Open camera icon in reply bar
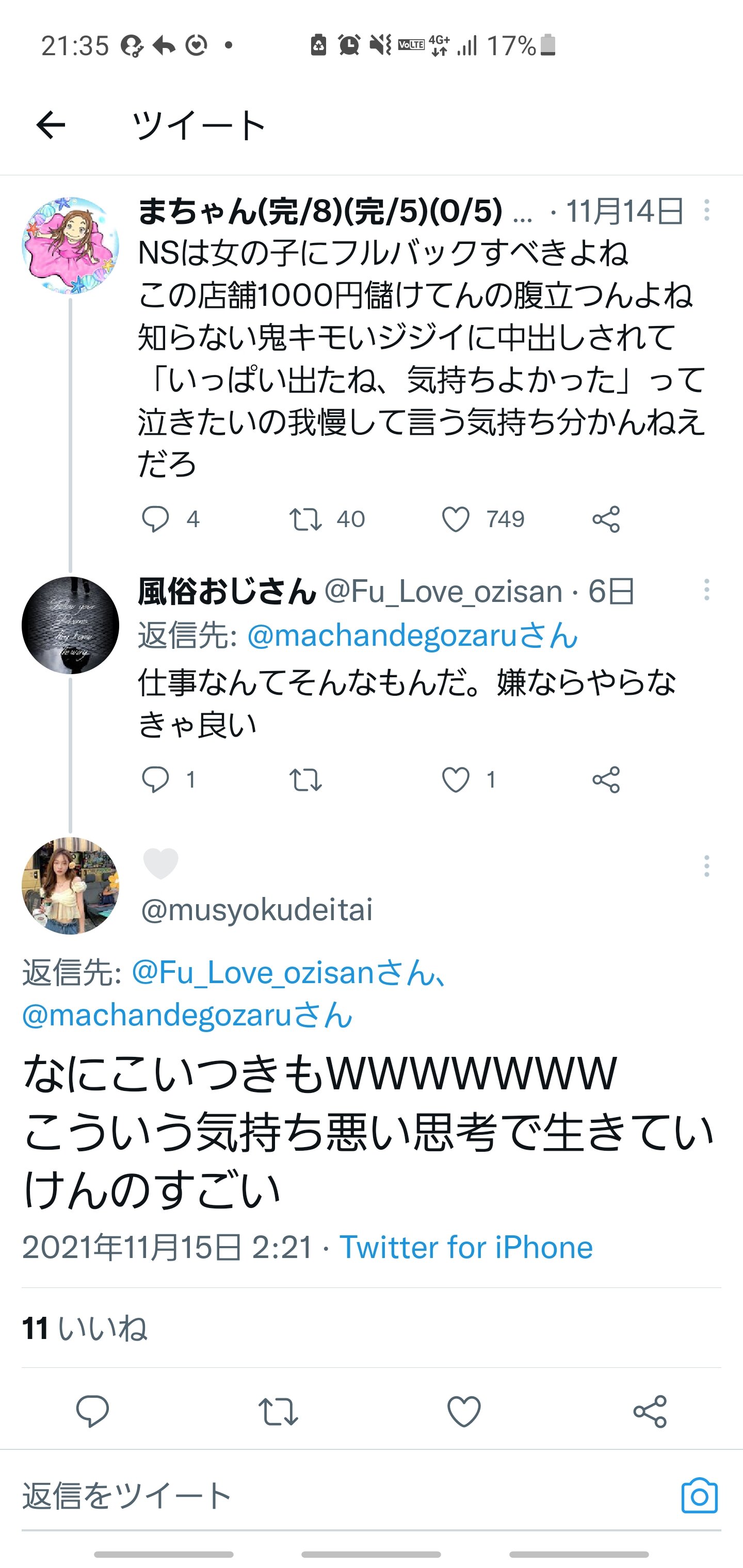743x1568 pixels. click(699, 1496)
